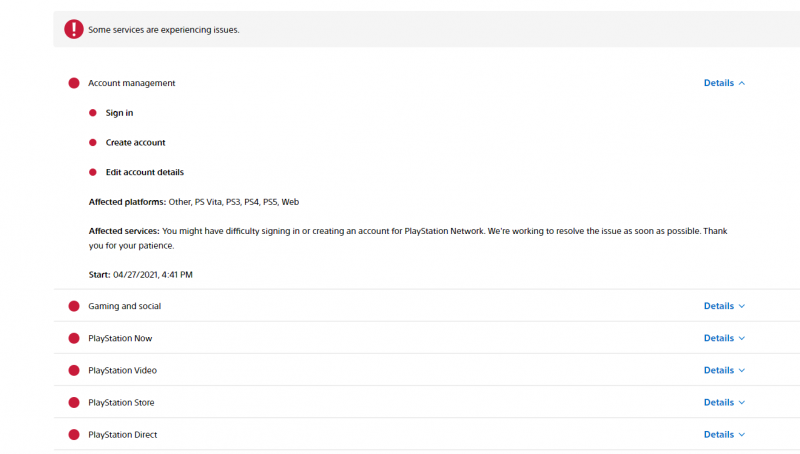800x454 pixels.
Task: Click the Account management heading text
Action: pos(131,83)
